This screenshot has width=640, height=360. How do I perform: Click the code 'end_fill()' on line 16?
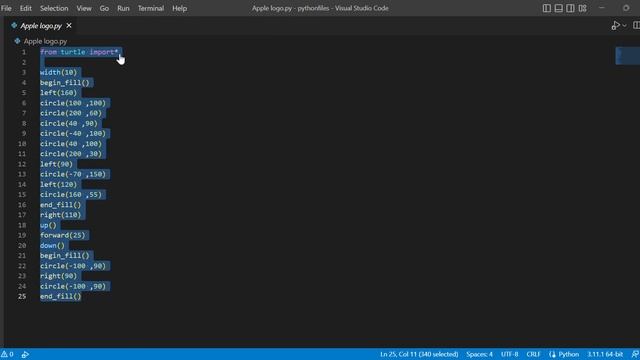click(60, 205)
